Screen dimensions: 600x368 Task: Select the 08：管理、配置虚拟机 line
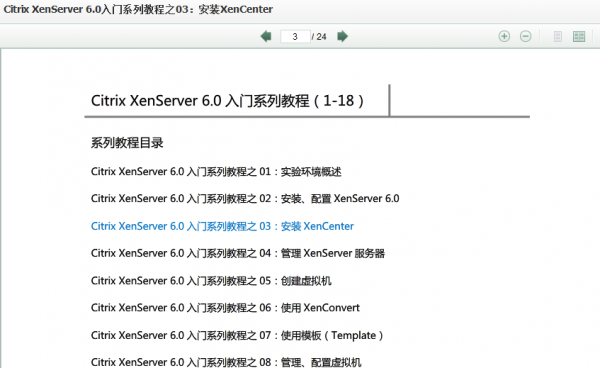[x=226, y=362]
